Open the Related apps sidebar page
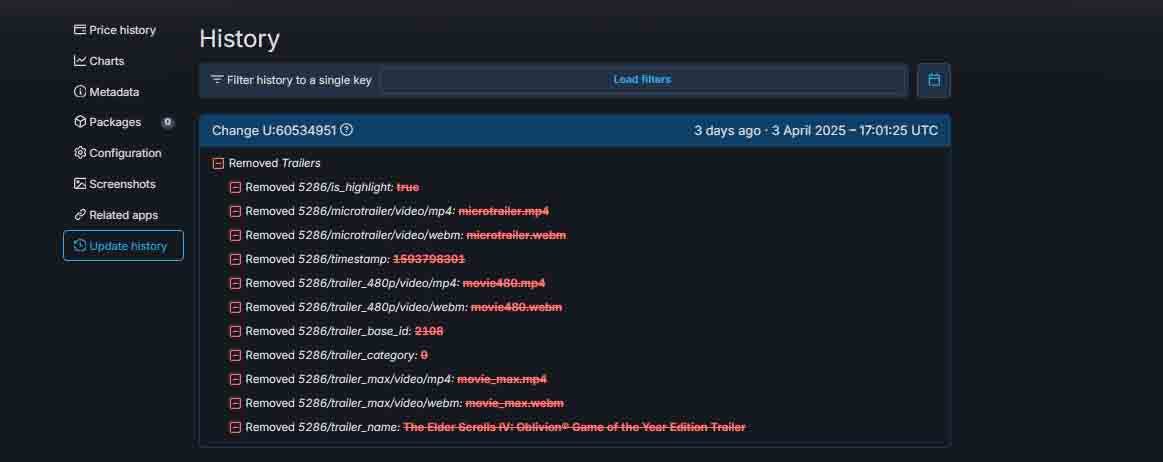 [116, 215]
